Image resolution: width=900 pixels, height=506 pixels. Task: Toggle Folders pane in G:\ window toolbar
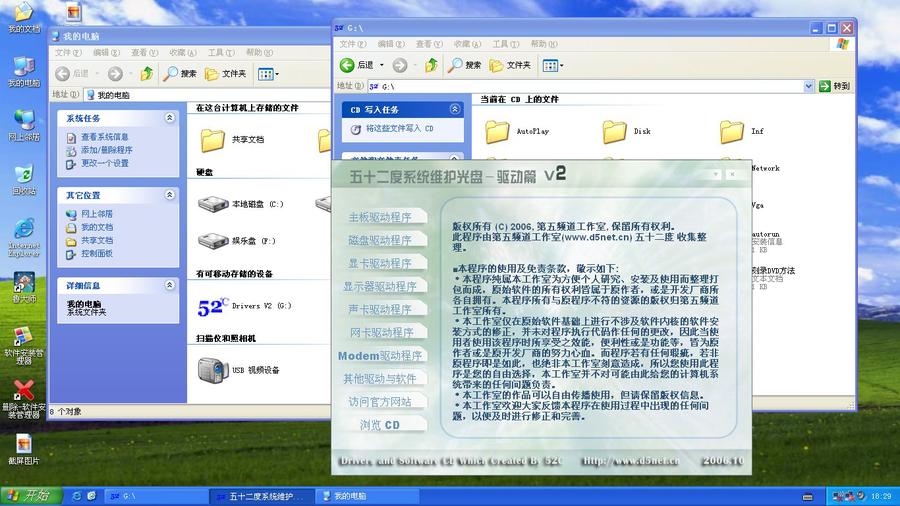(x=510, y=65)
